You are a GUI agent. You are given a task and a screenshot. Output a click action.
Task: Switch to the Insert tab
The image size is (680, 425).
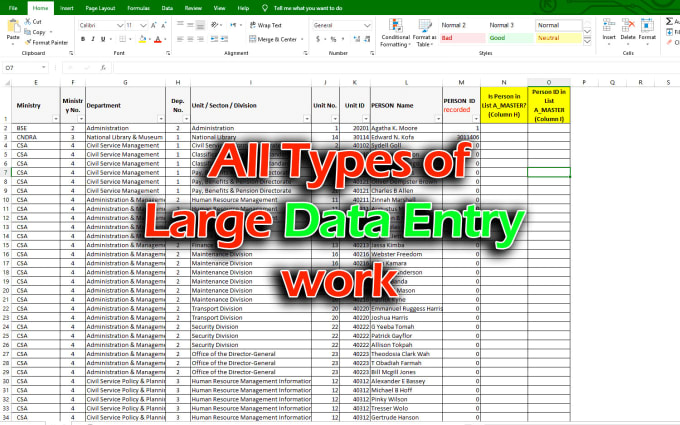click(x=66, y=8)
